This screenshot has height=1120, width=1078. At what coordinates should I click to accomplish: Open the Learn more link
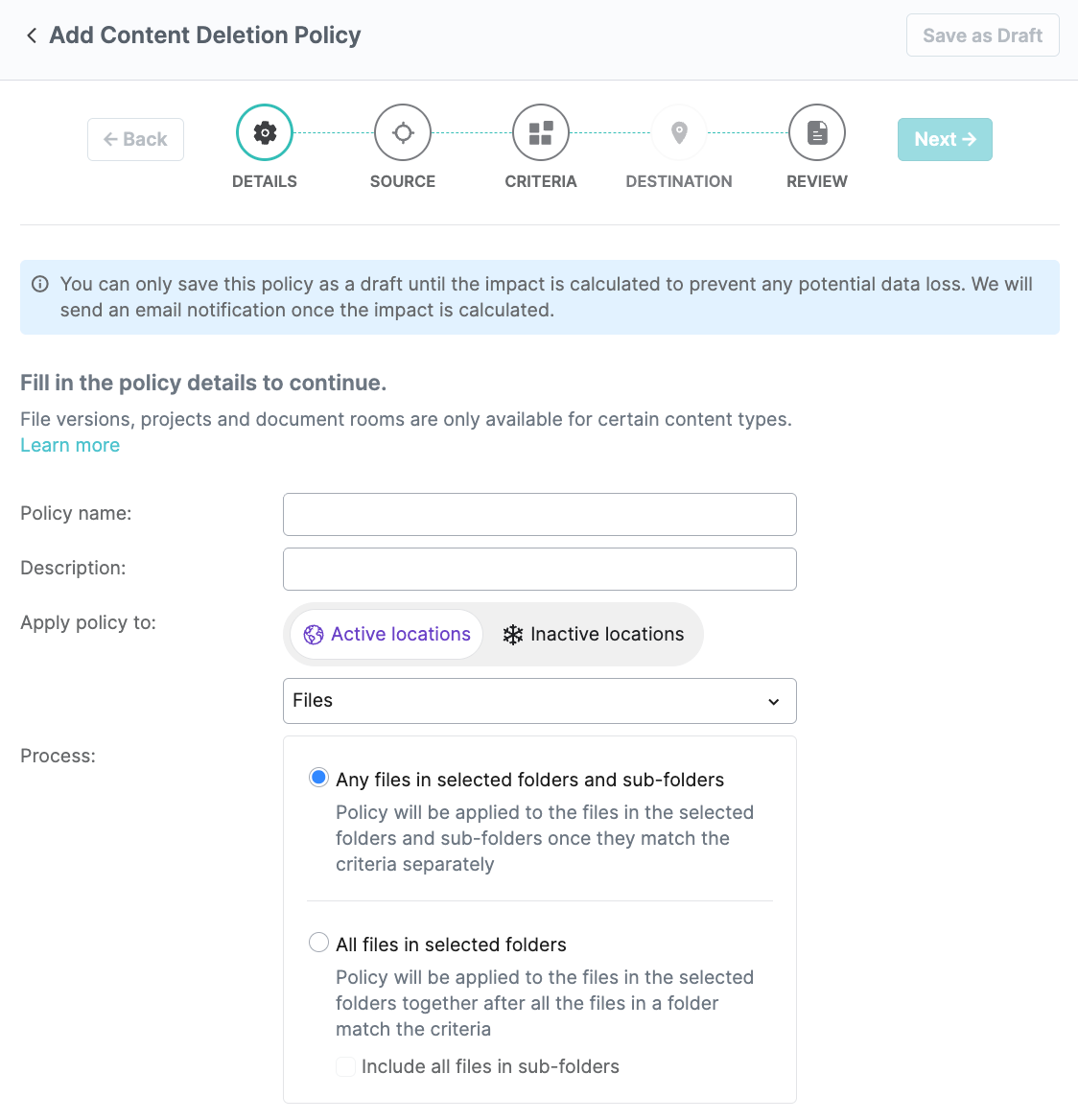tap(70, 445)
